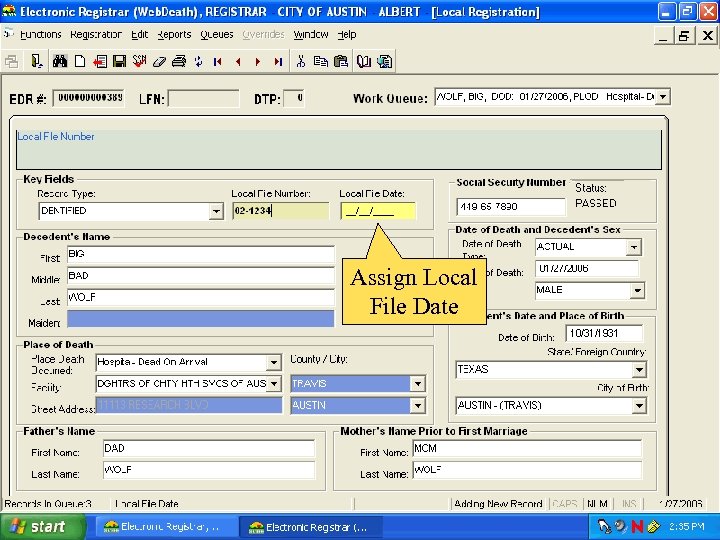The height and width of the screenshot is (540, 720).
Task: Open the Functions menu
Action: pyautogui.click(x=40, y=34)
